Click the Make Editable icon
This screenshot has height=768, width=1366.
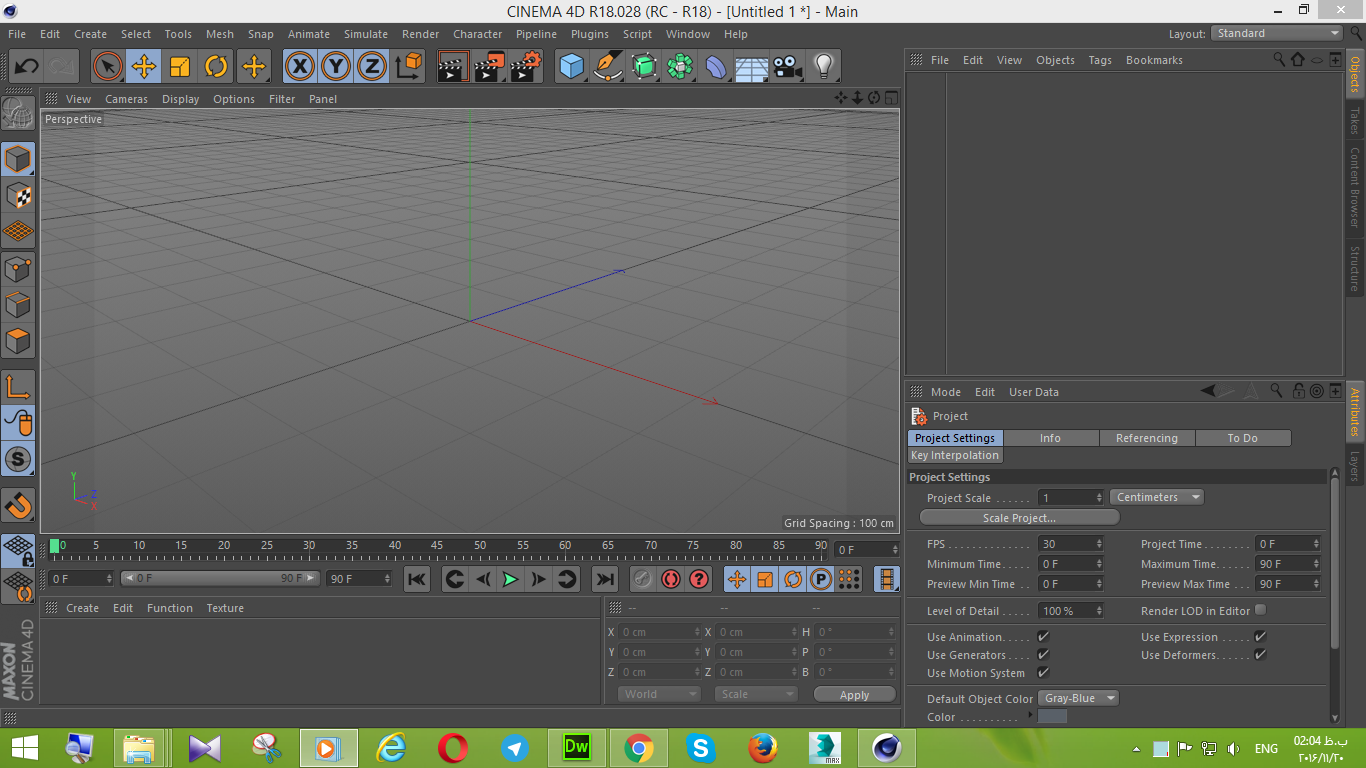(18, 113)
